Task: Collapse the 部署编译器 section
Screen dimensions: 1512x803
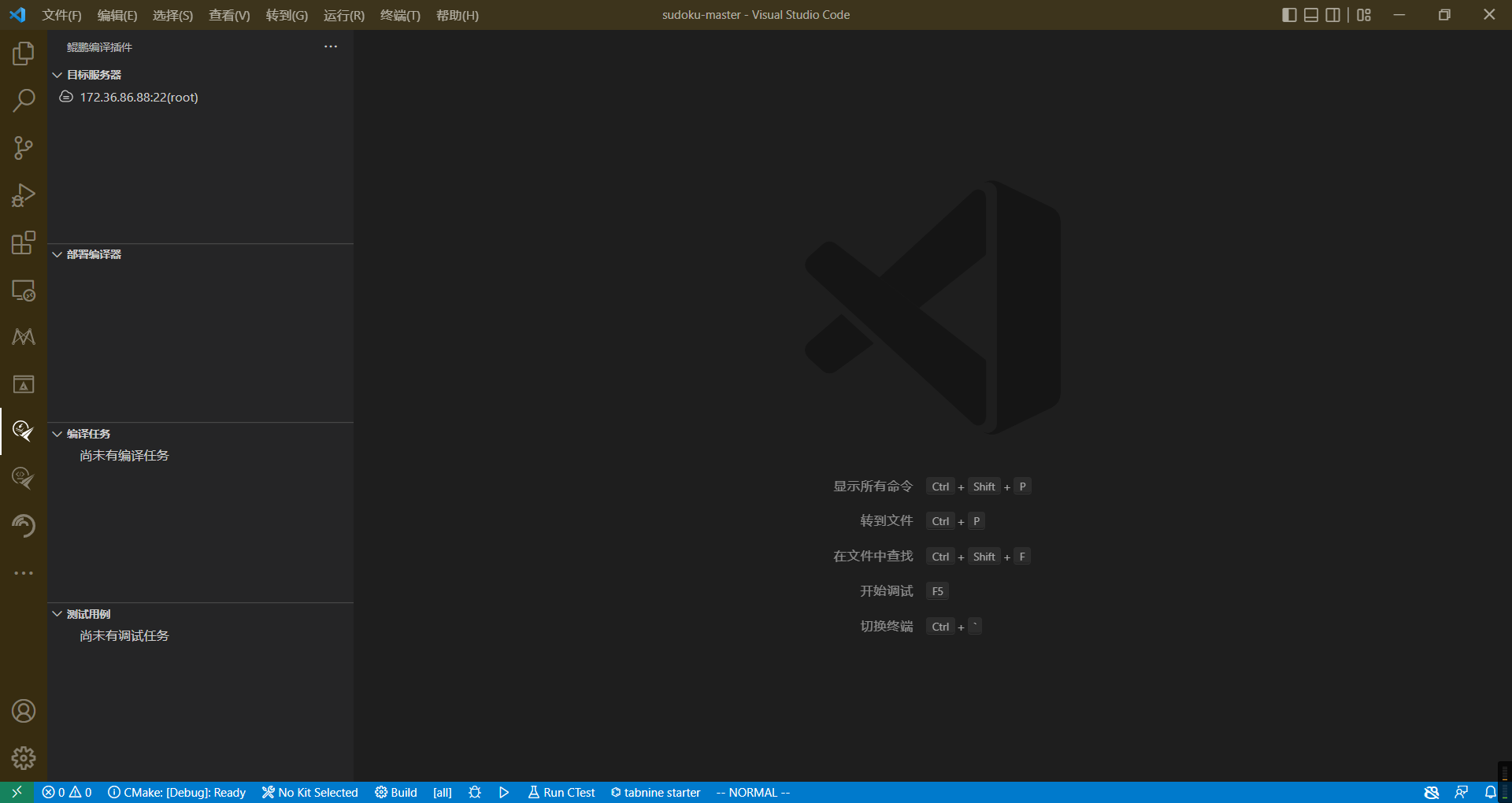Action: pos(57,254)
